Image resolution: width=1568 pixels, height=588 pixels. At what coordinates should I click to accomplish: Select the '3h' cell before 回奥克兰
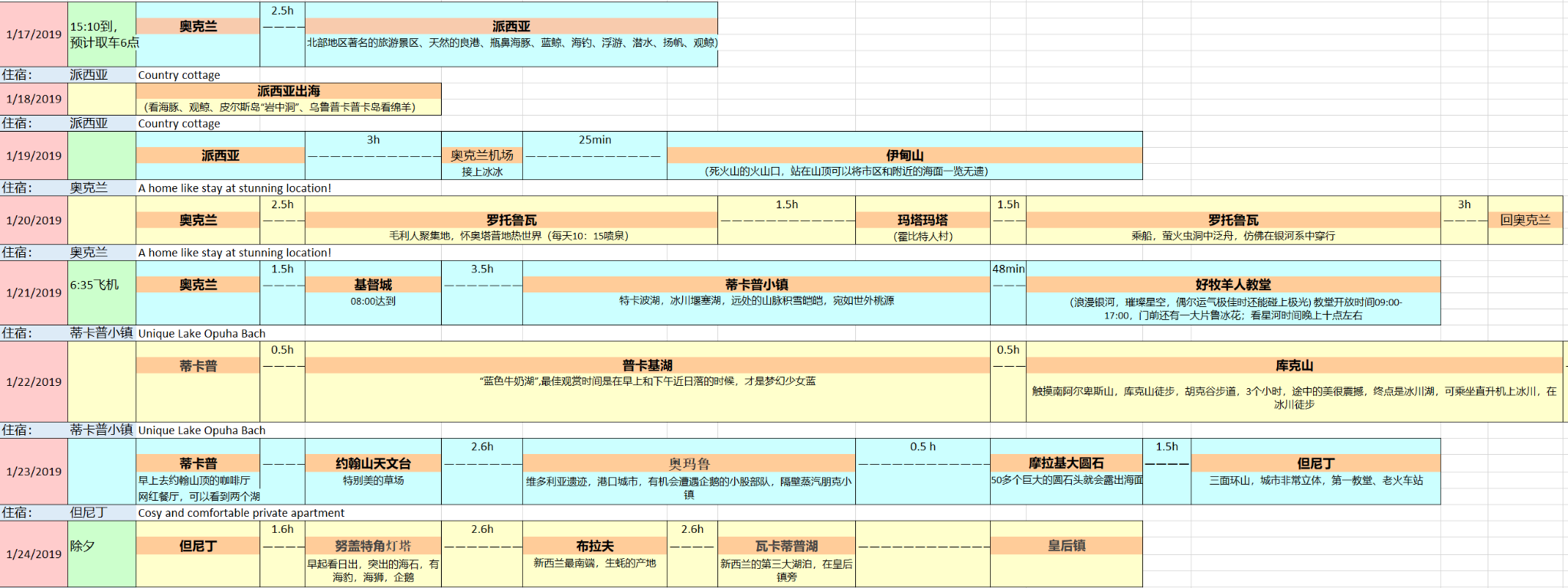coord(1464,204)
